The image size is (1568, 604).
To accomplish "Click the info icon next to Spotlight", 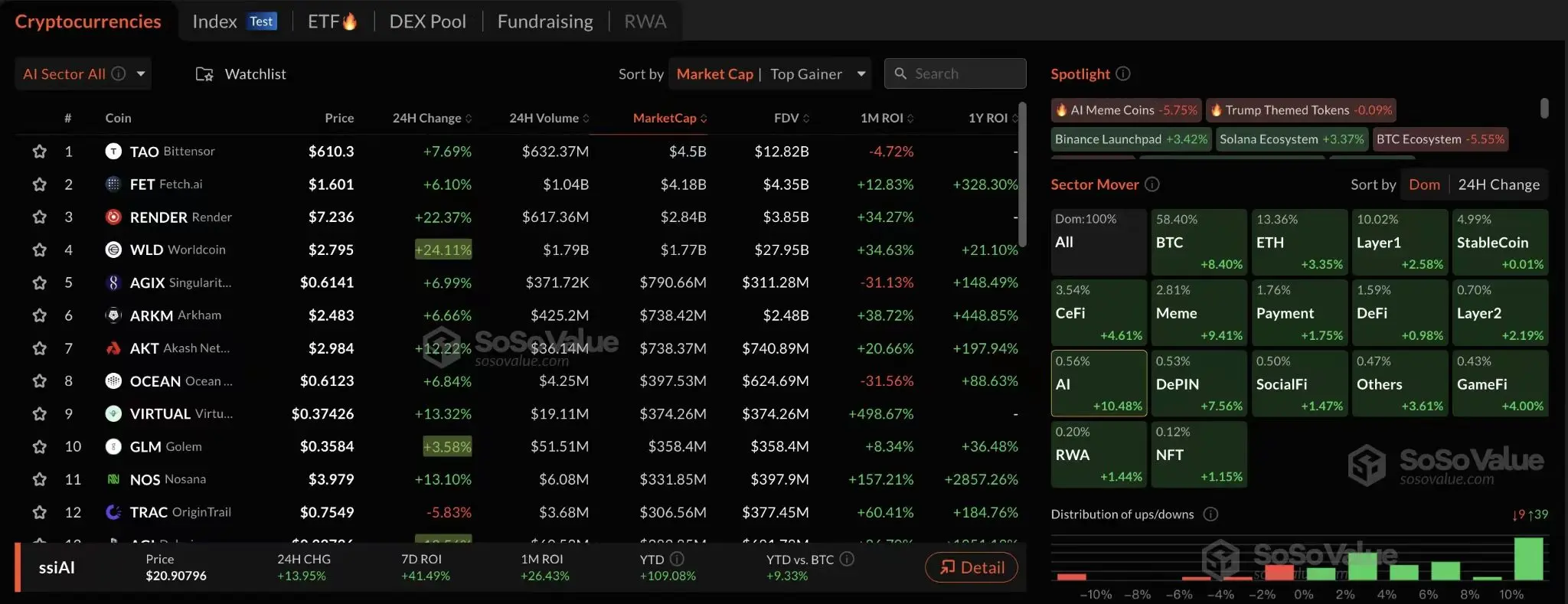I will pyautogui.click(x=1122, y=73).
